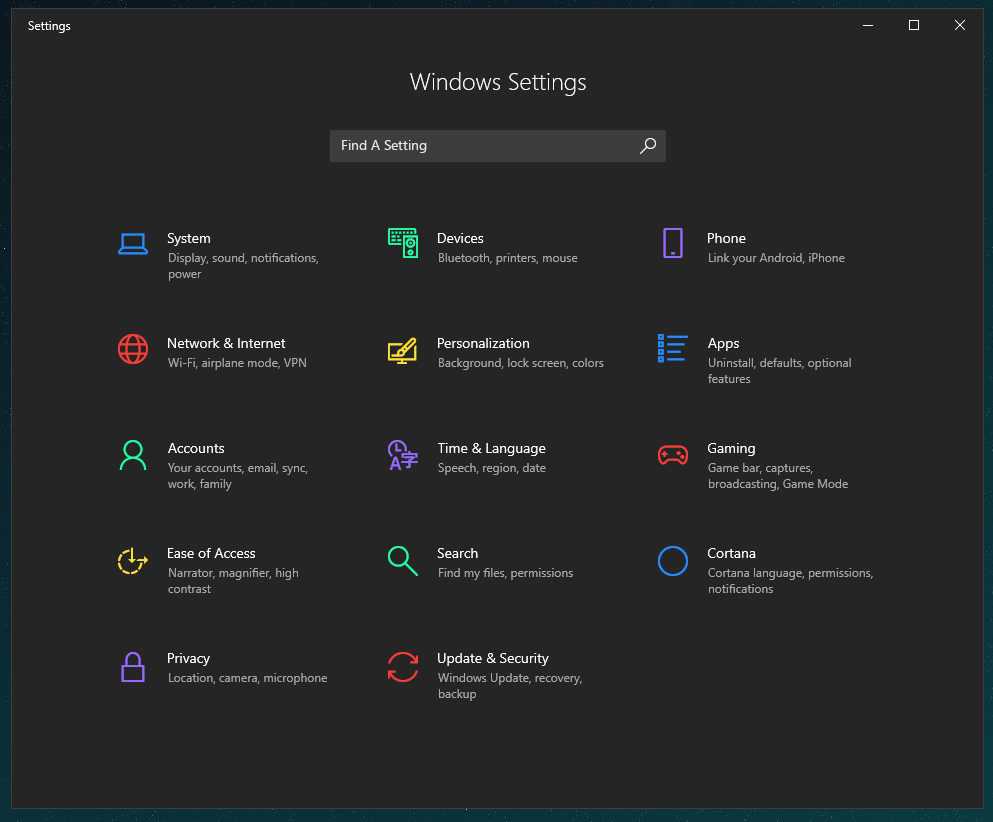Select the Network & Internet title
Viewport: 993px width, 822px height.
pyautogui.click(x=226, y=343)
